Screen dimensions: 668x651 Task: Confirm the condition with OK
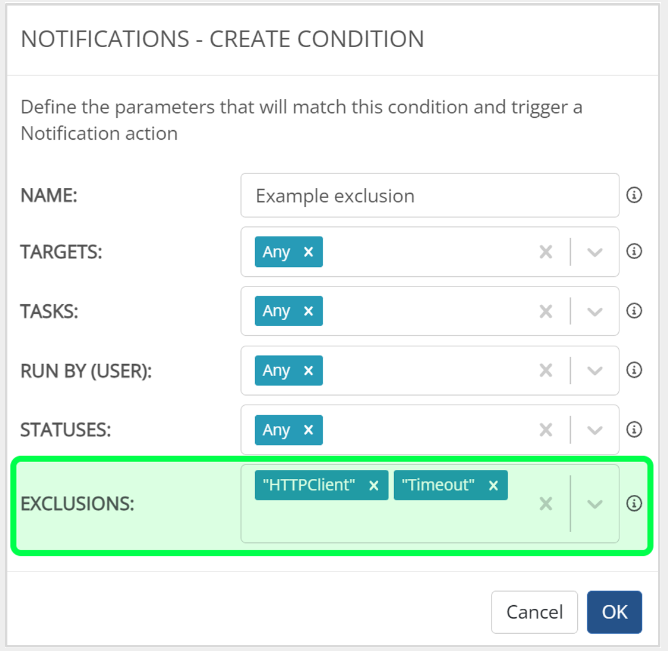pos(614,611)
